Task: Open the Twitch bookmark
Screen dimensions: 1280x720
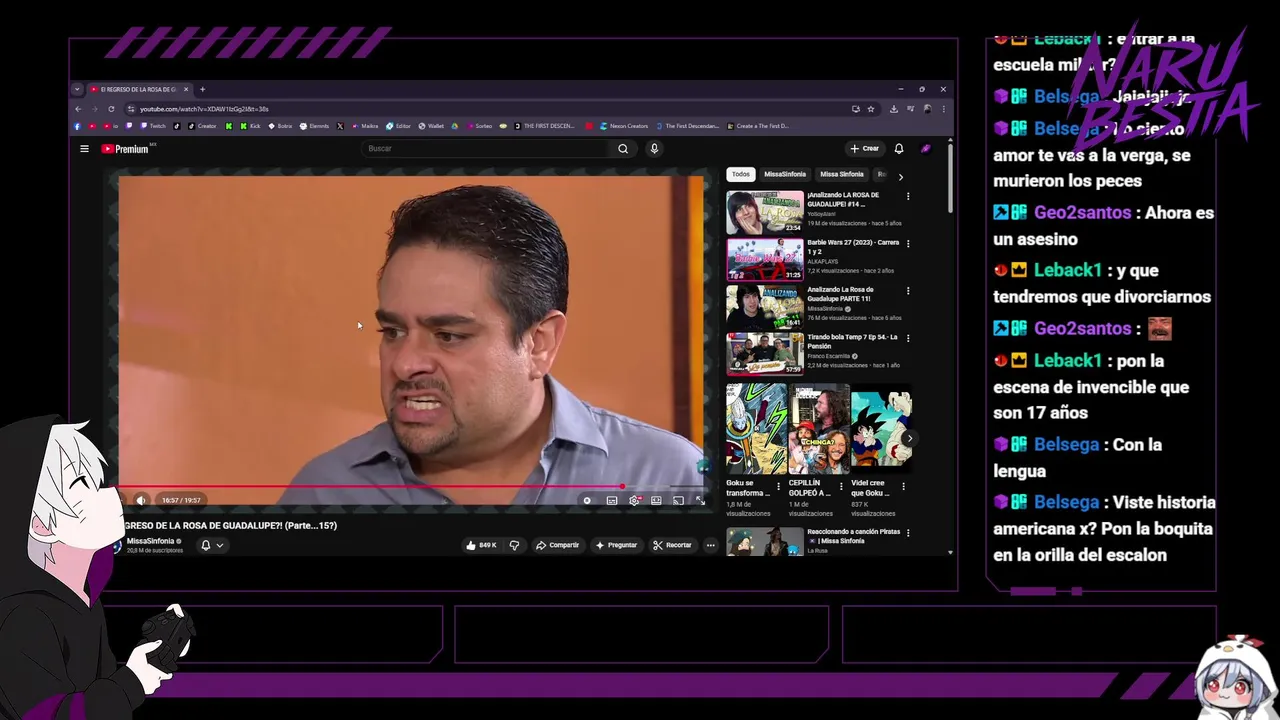Action: coord(154,126)
